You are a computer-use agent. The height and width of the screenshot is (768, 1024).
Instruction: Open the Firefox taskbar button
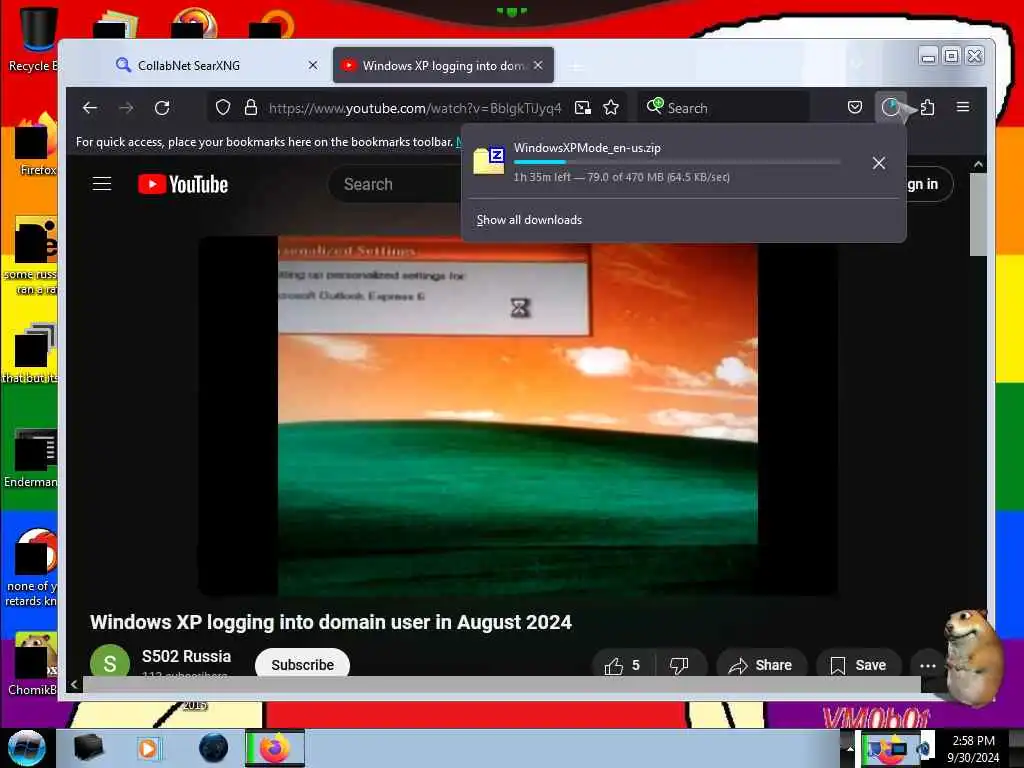[x=275, y=748]
